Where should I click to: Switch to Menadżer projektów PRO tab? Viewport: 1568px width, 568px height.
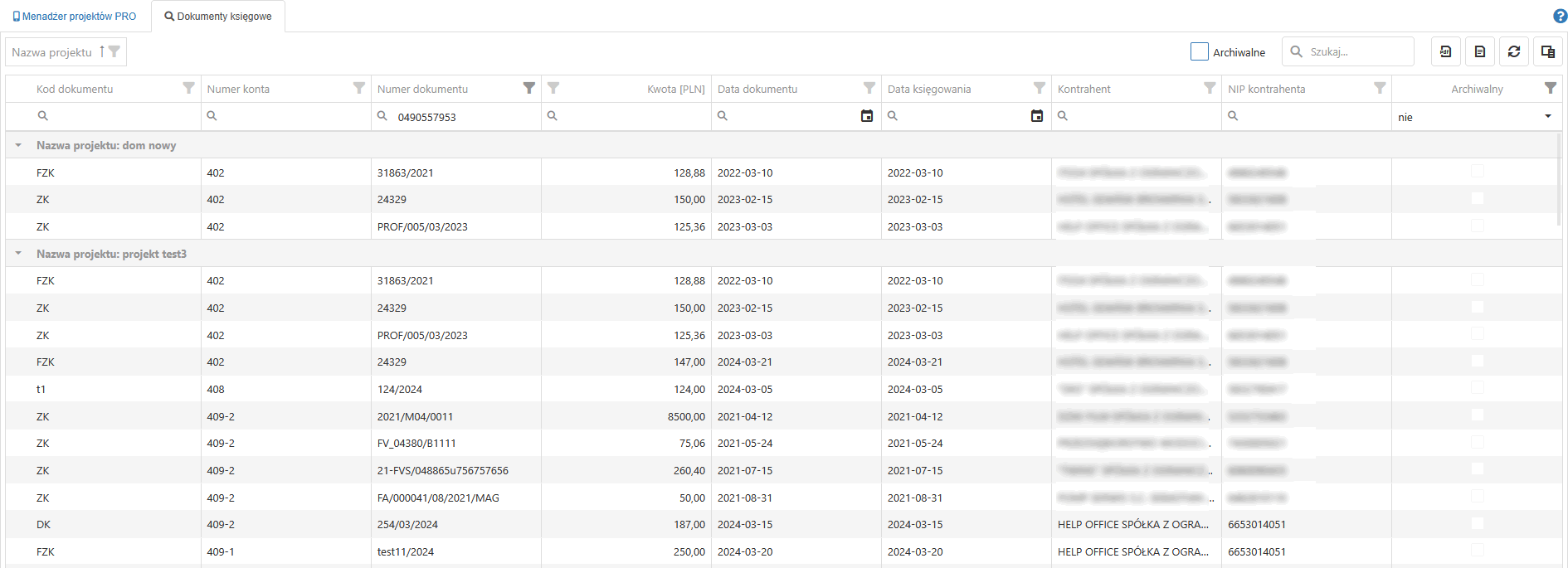75,17
